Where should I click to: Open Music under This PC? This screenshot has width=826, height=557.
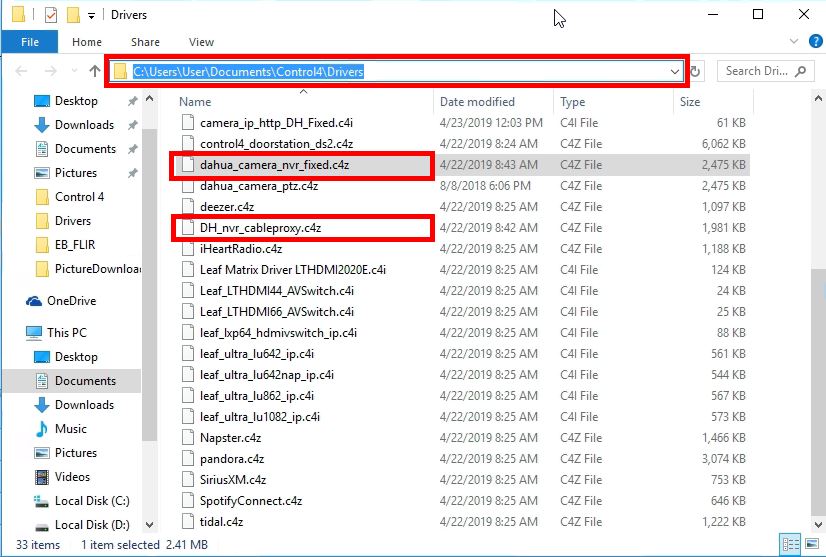coord(71,429)
